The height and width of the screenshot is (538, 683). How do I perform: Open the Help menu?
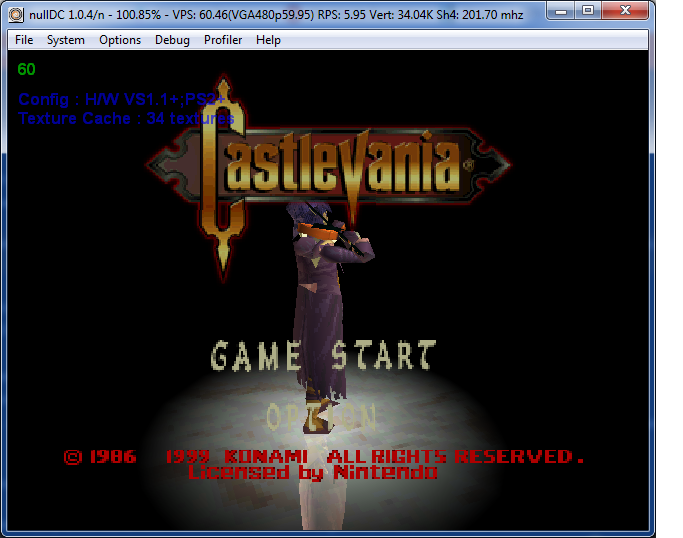[268, 40]
